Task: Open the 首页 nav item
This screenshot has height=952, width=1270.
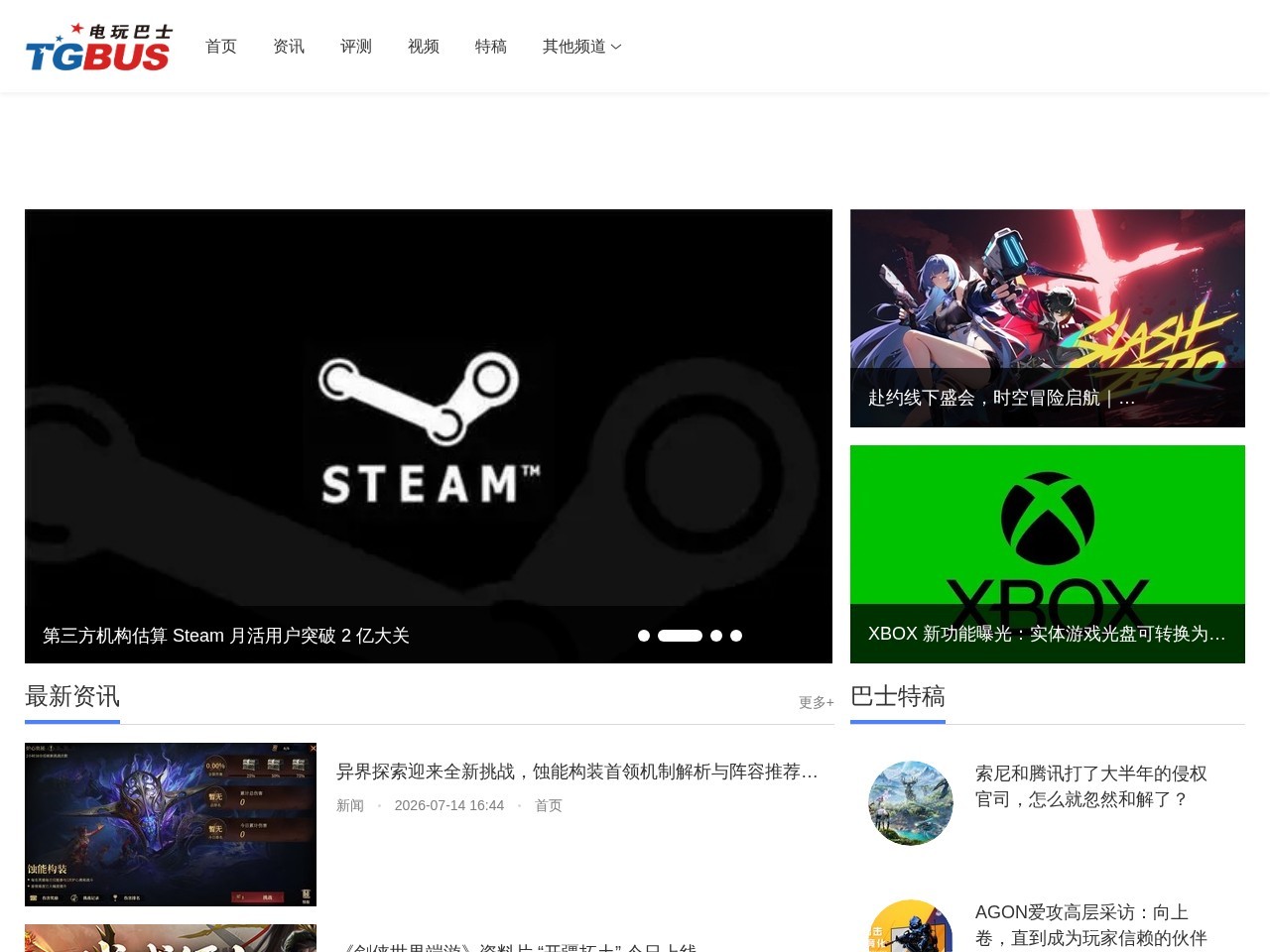Action: point(221,47)
